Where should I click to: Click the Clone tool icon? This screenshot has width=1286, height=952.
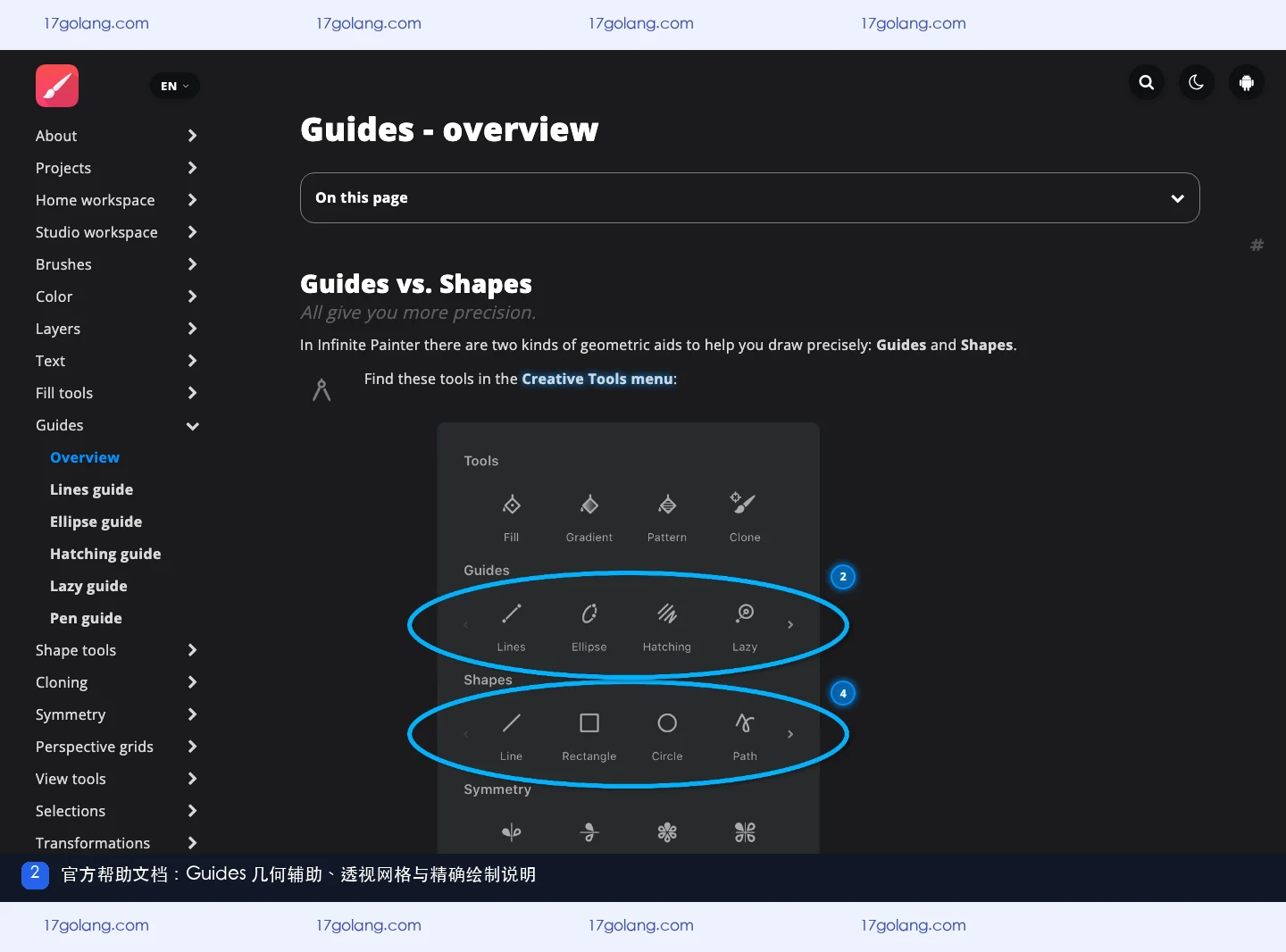(744, 503)
